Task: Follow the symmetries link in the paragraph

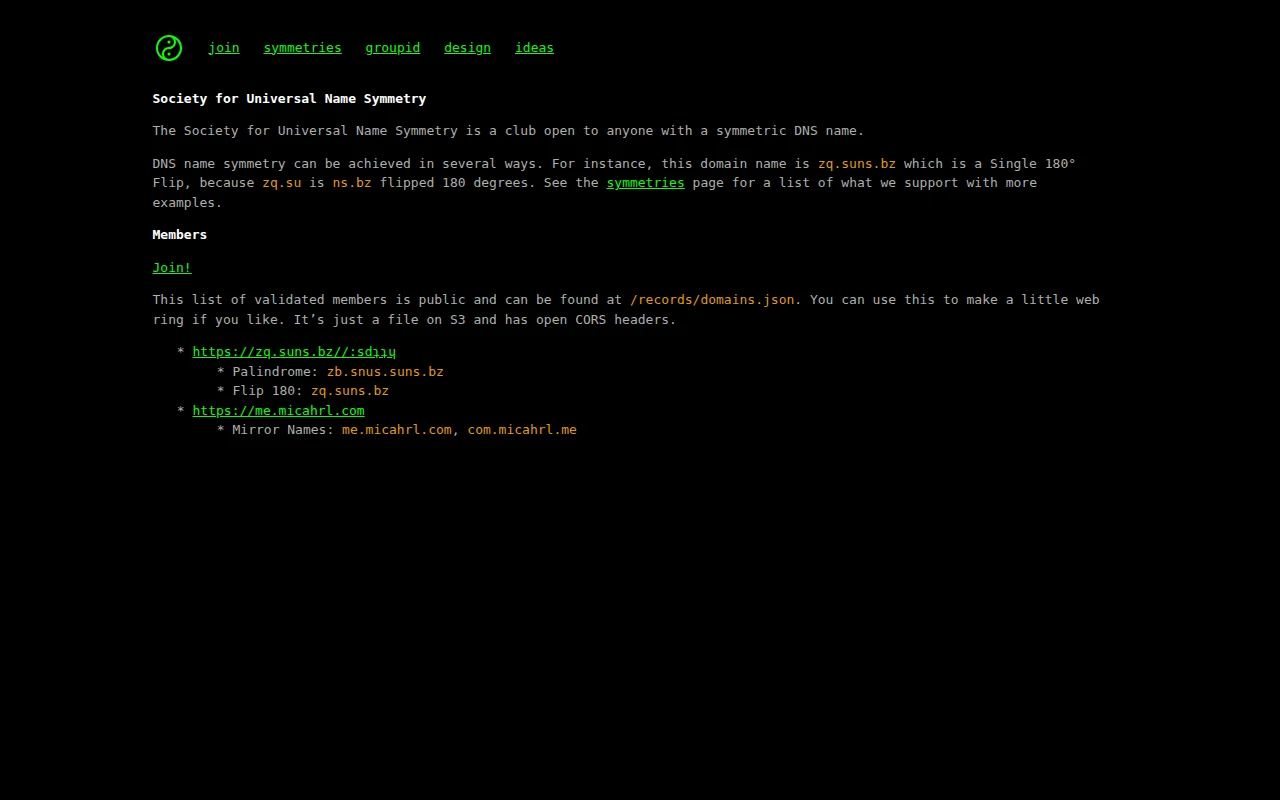Action: coord(645,183)
